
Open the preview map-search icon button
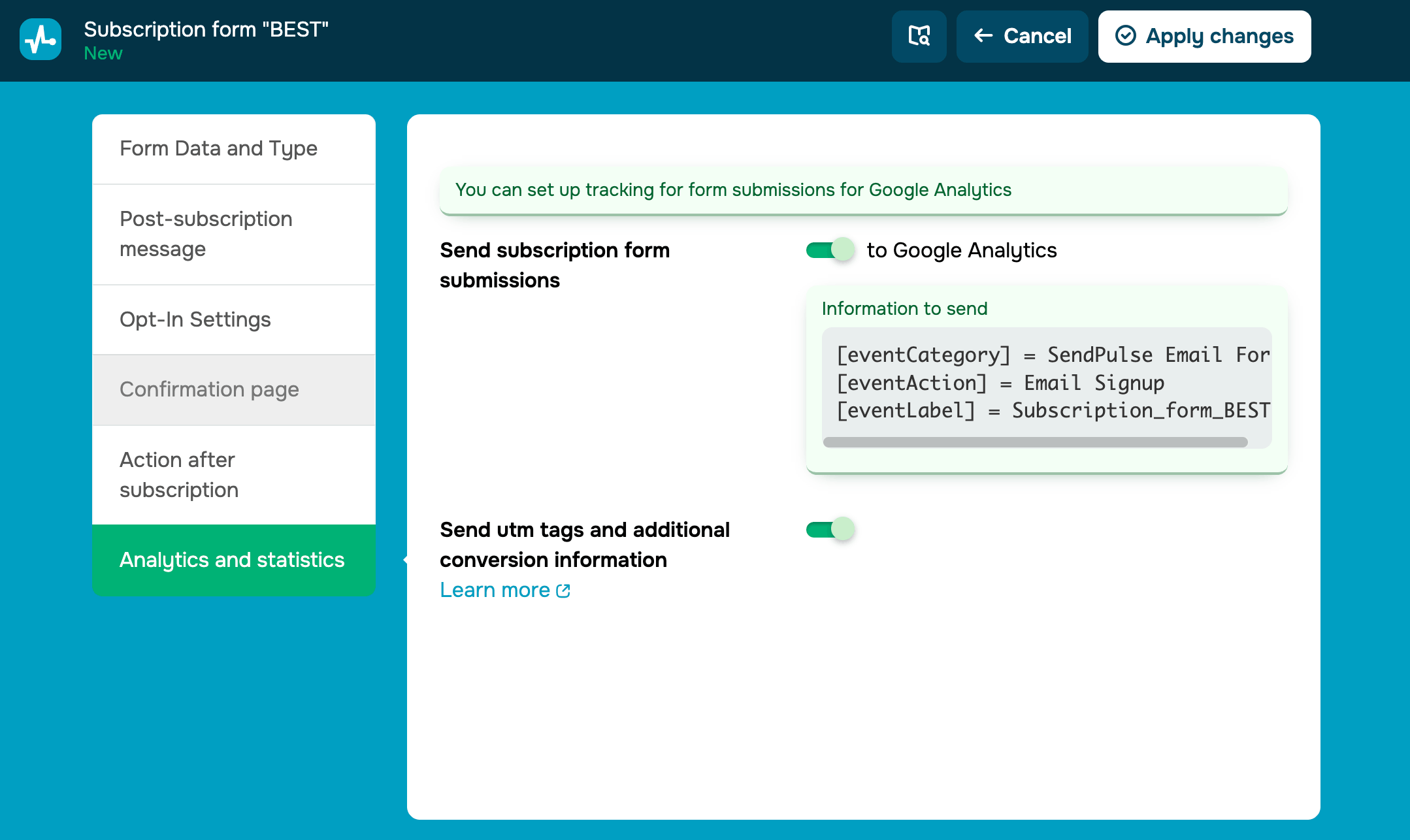(919, 37)
